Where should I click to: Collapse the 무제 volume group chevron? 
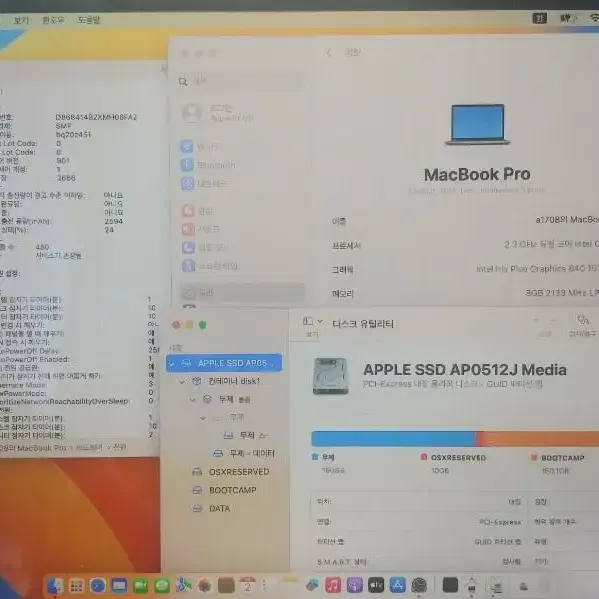coord(193,400)
